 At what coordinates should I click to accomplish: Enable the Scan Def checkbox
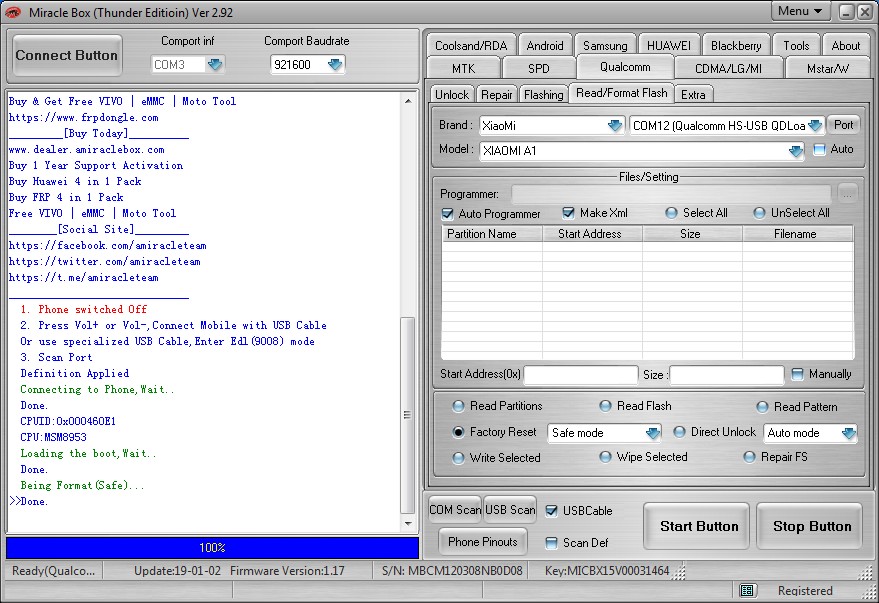pyautogui.click(x=552, y=542)
